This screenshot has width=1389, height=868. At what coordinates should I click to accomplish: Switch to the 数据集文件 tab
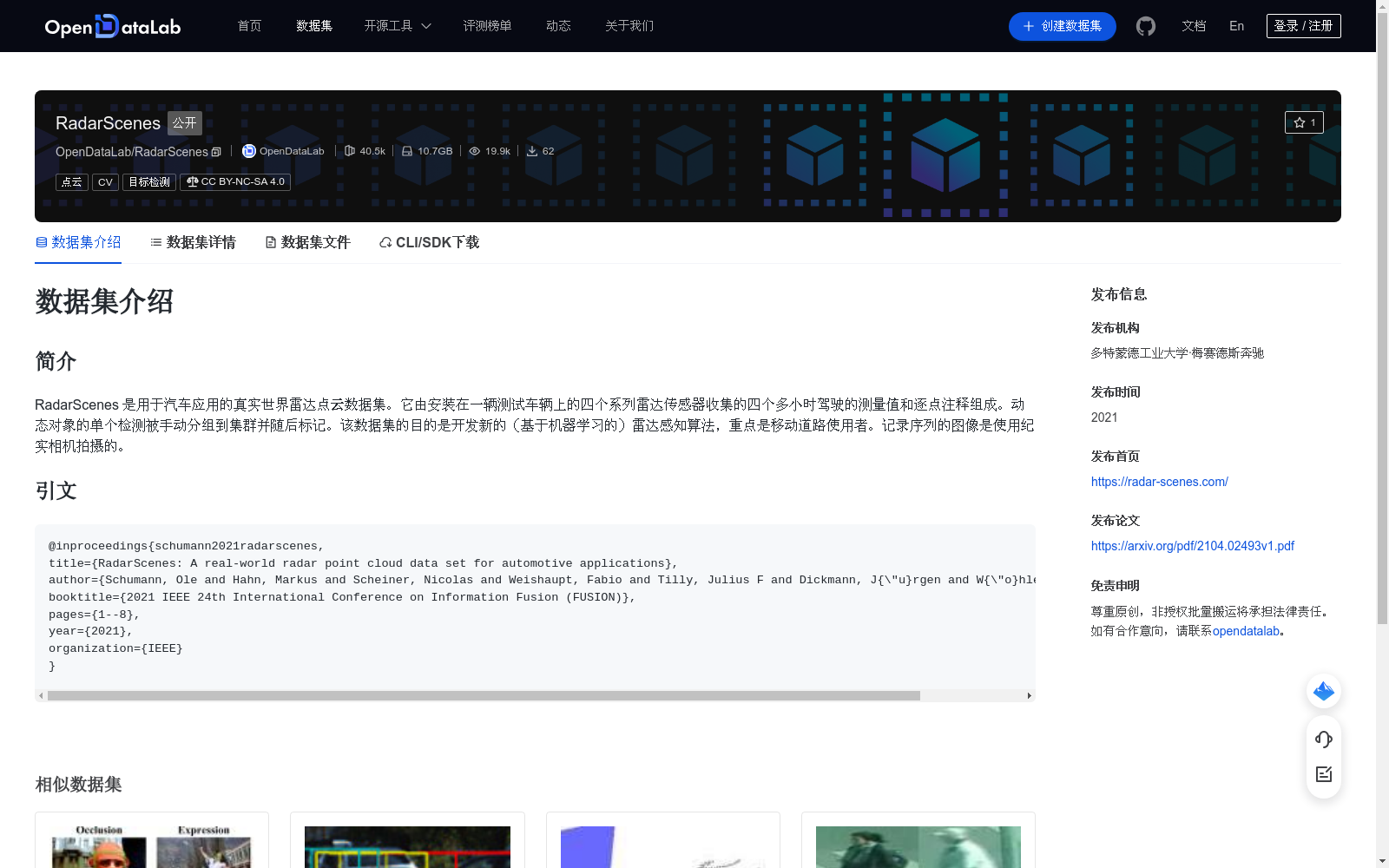pyautogui.click(x=307, y=242)
